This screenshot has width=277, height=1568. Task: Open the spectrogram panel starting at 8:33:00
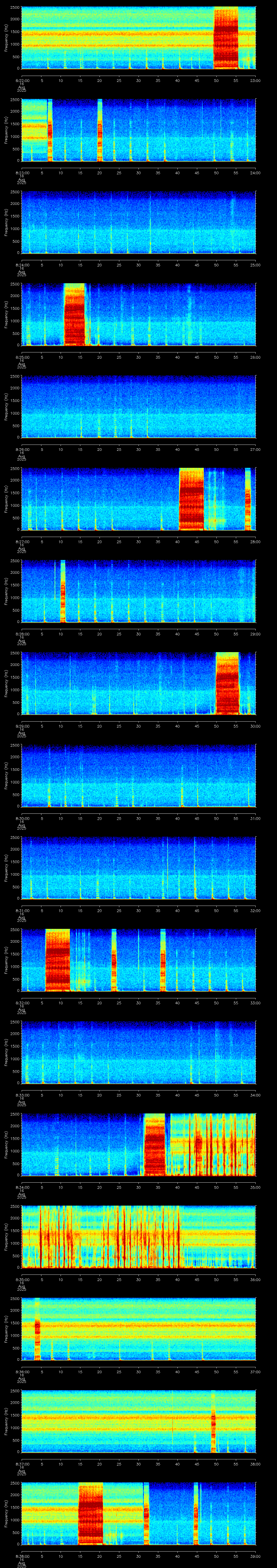(138, 1052)
